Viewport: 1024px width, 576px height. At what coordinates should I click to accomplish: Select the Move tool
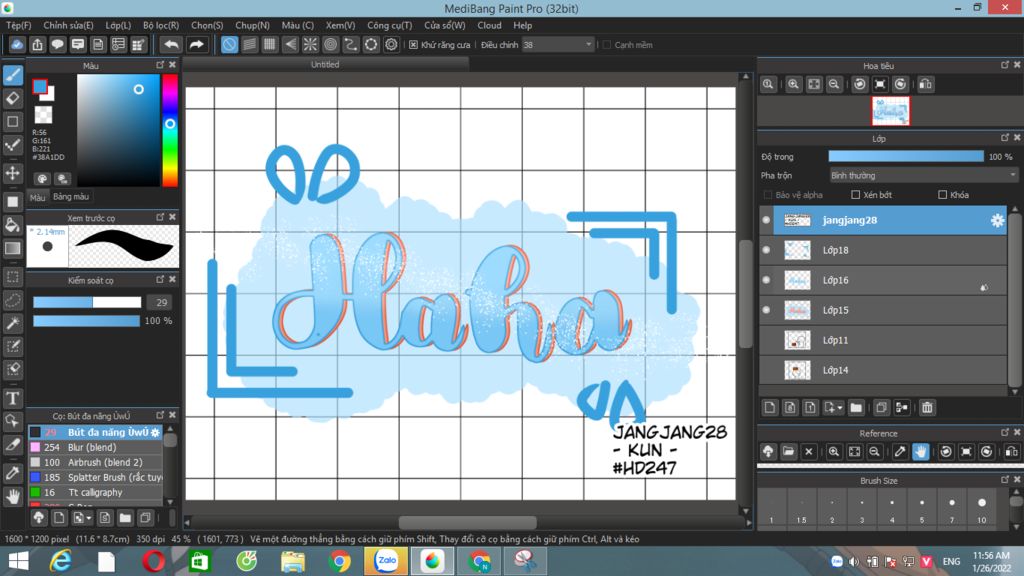pyautogui.click(x=13, y=173)
